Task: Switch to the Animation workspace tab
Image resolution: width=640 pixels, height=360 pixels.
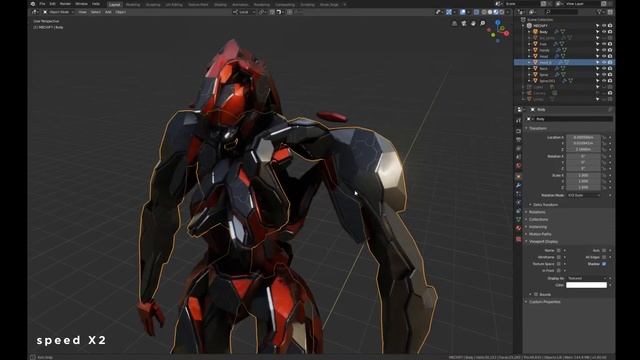Action: tap(240, 4)
